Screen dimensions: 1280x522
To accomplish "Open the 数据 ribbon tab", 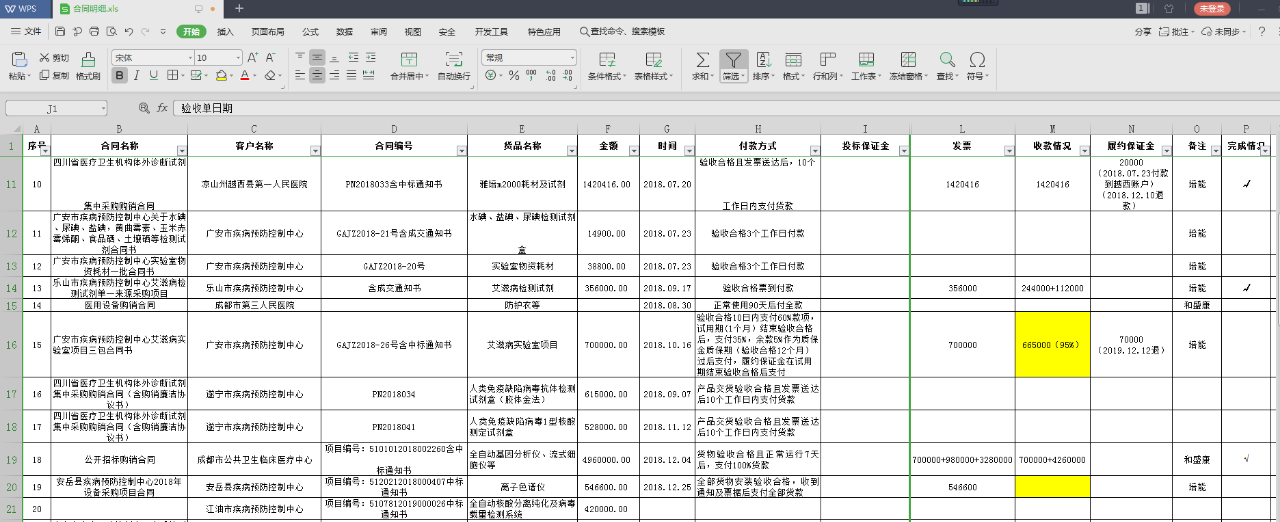I will (344, 32).
